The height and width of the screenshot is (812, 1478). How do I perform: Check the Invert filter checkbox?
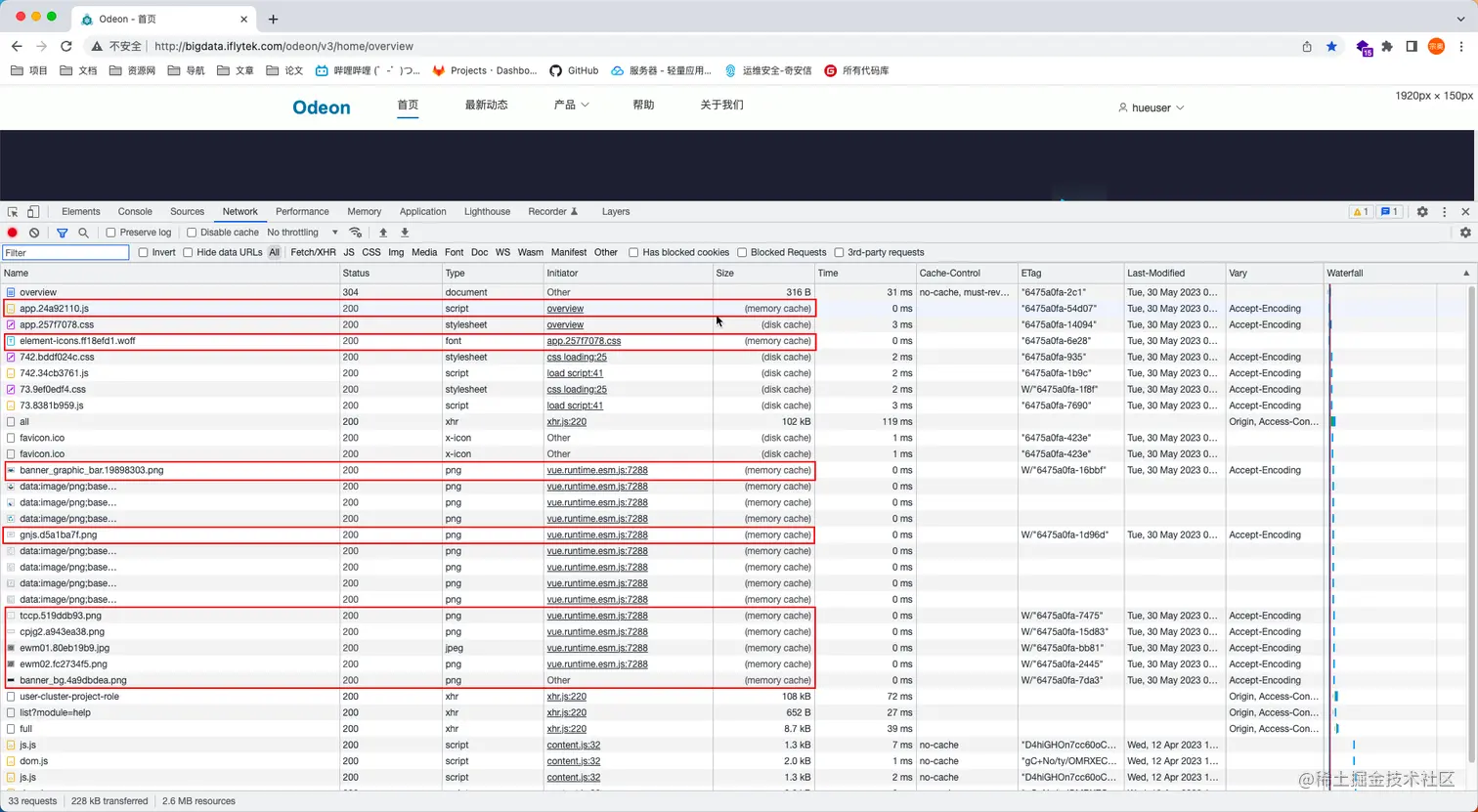coord(144,252)
